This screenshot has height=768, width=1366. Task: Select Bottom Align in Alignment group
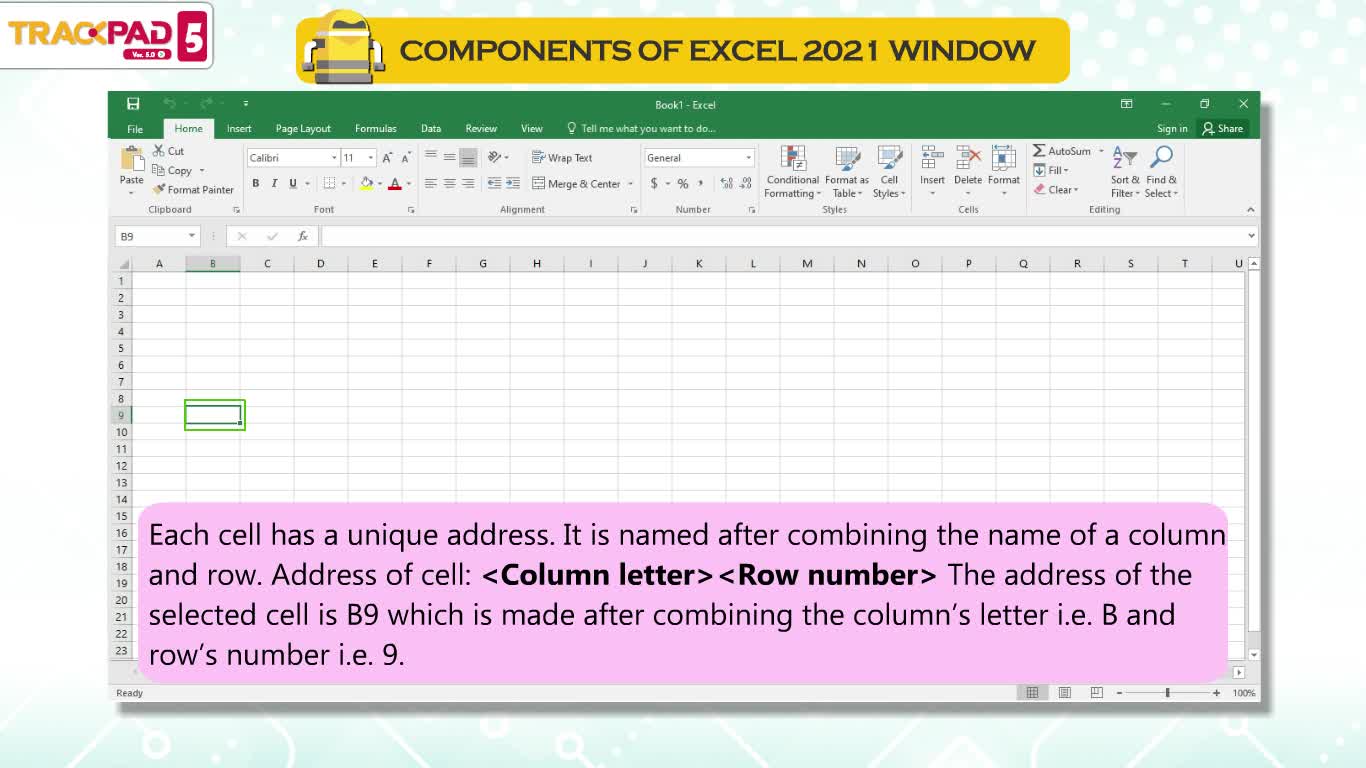(468, 157)
